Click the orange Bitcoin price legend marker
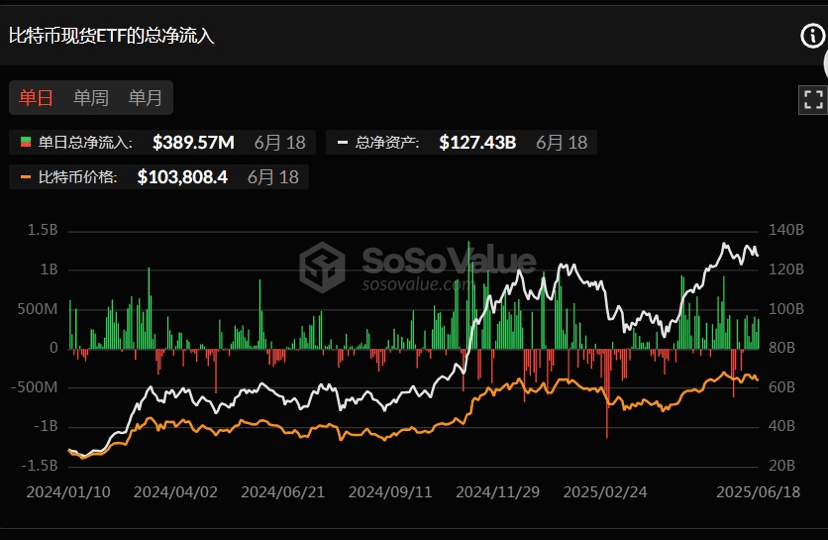 pos(25,177)
